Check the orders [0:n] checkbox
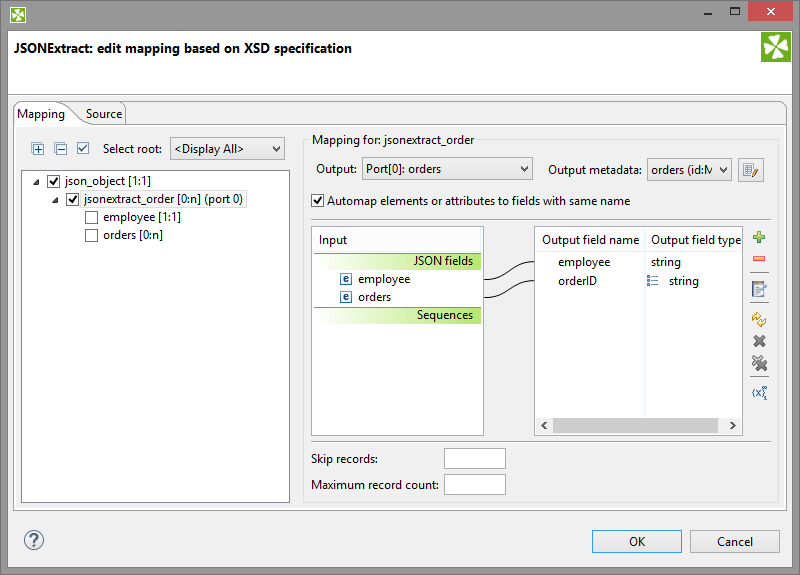 [92, 235]
